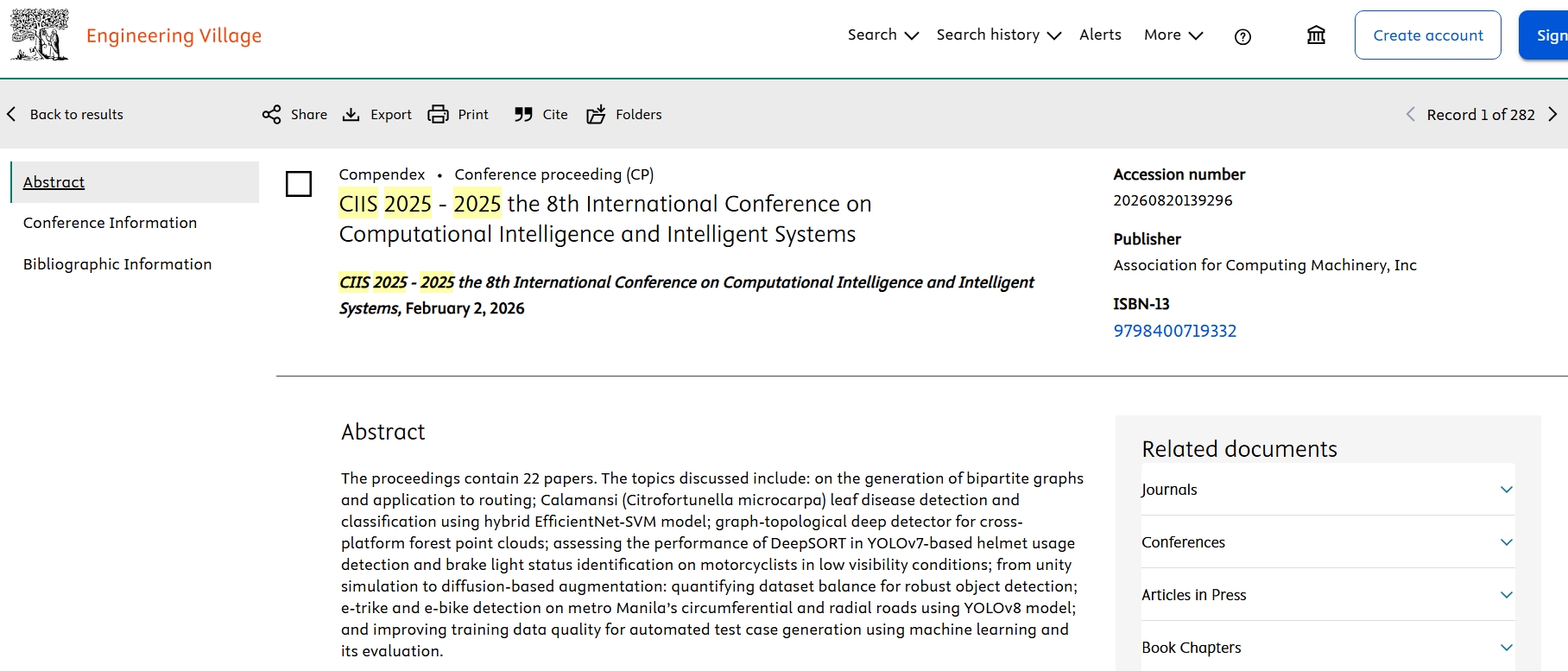This screenshot has height=671, width=1568.
Task: Go to previous record arrow
Action: [x=1410, y=115]
